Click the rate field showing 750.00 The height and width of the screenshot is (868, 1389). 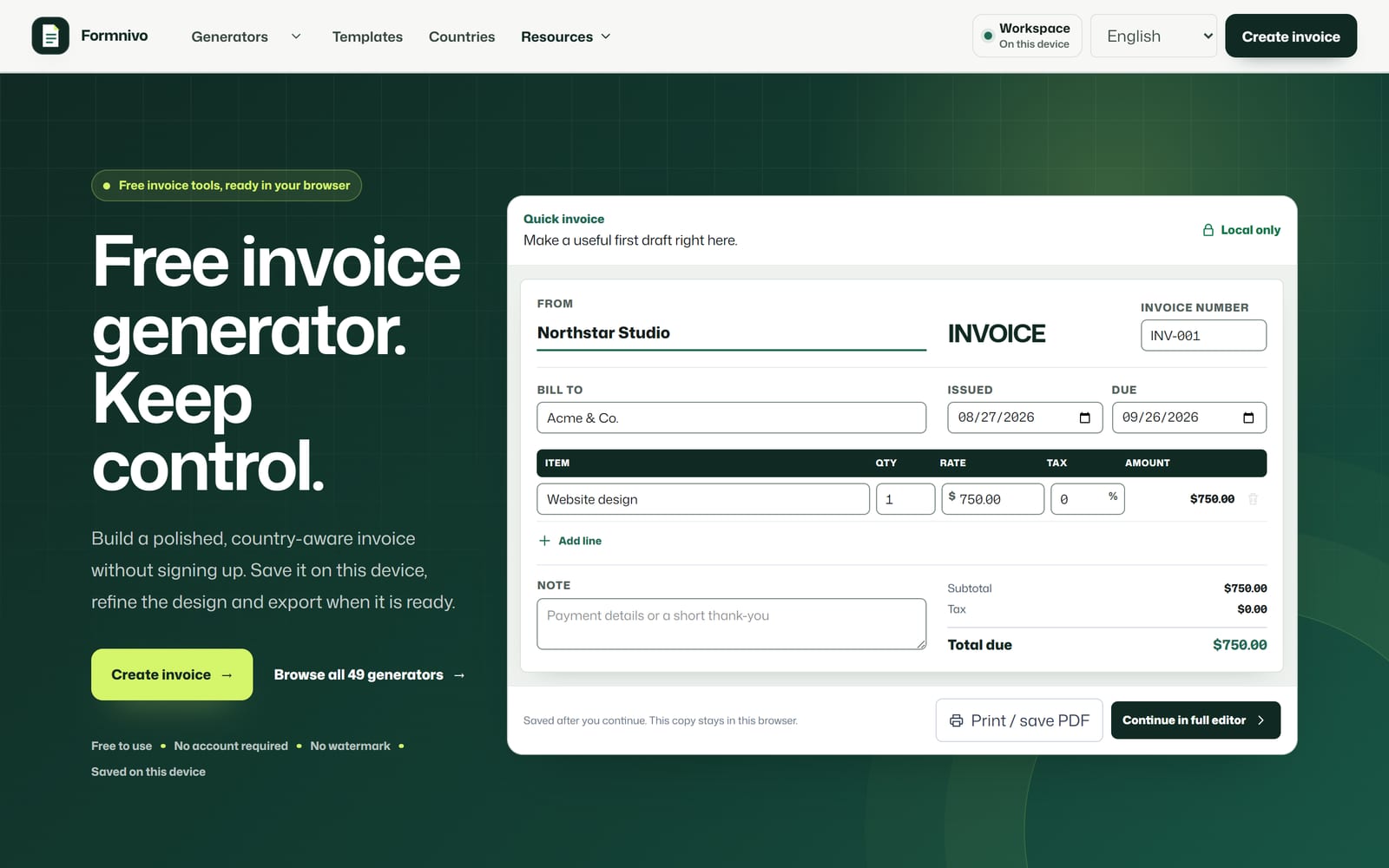click(993, 499)
